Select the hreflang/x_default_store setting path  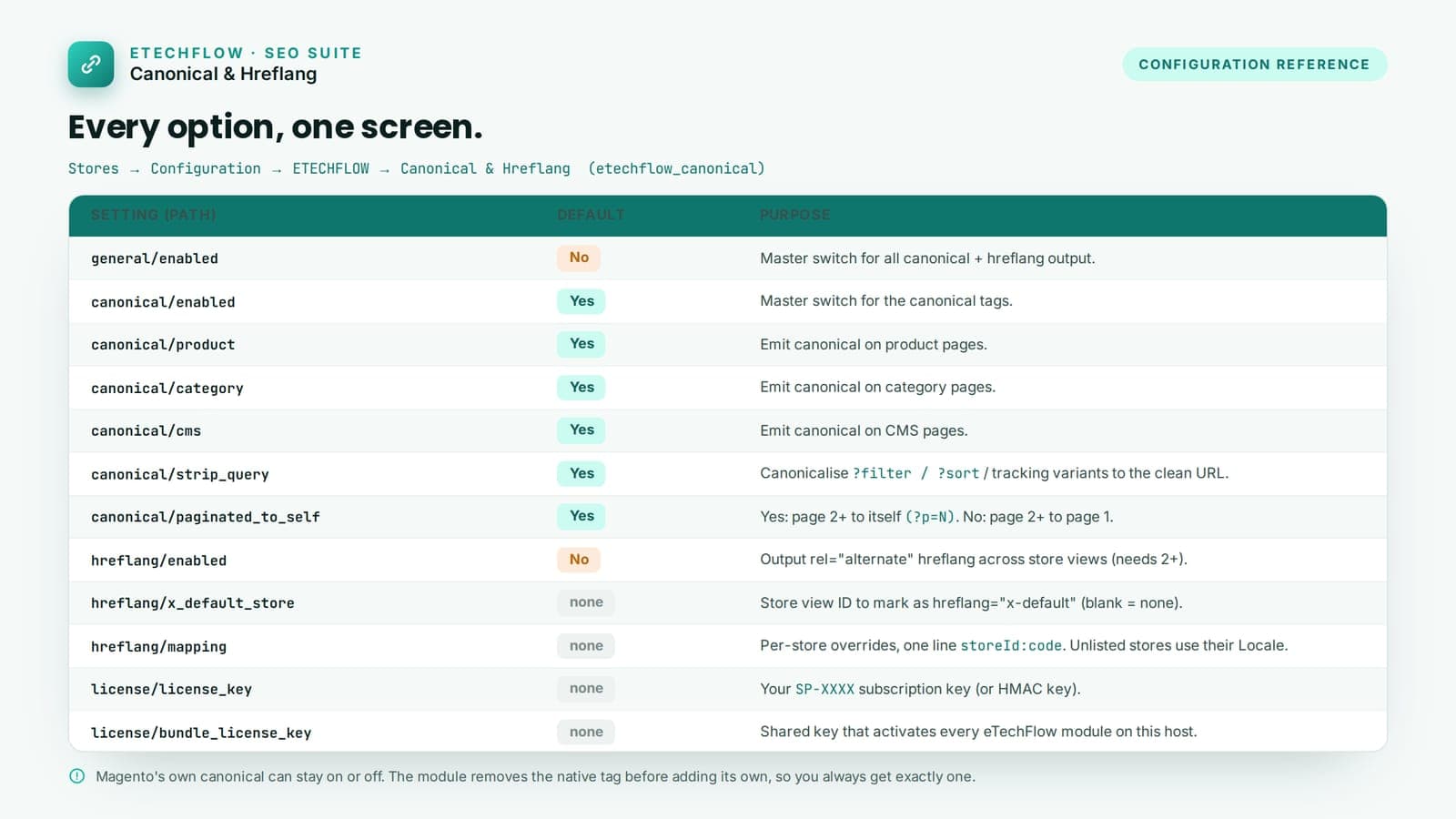(193, 603)
